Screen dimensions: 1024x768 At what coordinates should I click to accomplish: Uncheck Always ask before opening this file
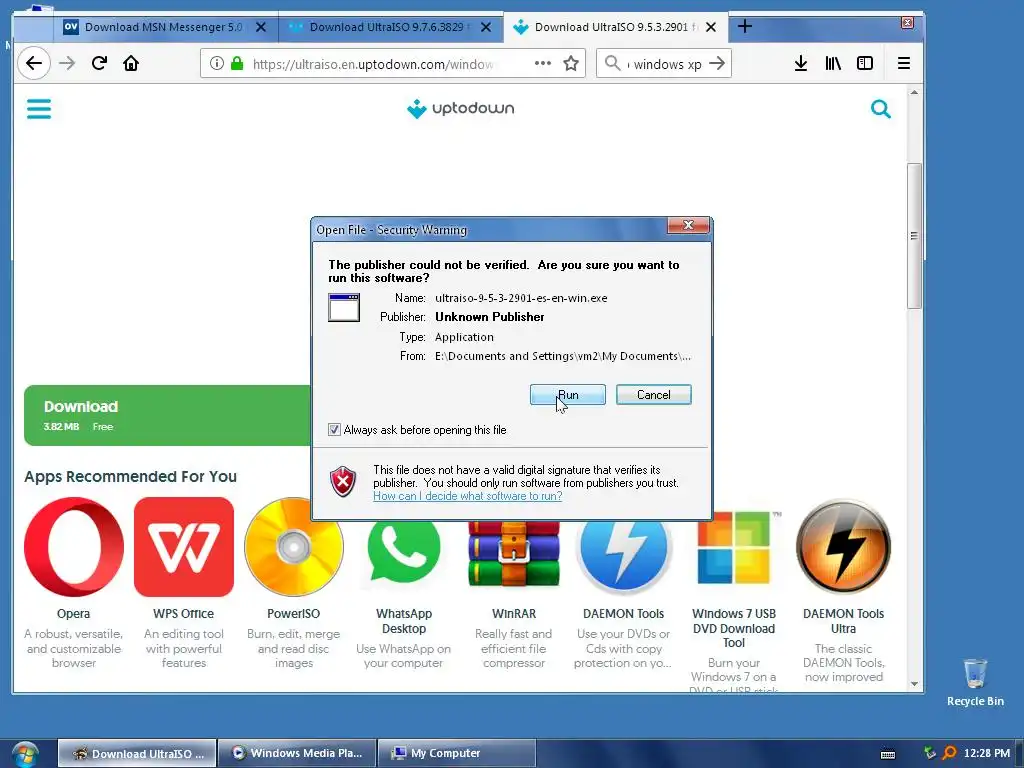(334, 430)
